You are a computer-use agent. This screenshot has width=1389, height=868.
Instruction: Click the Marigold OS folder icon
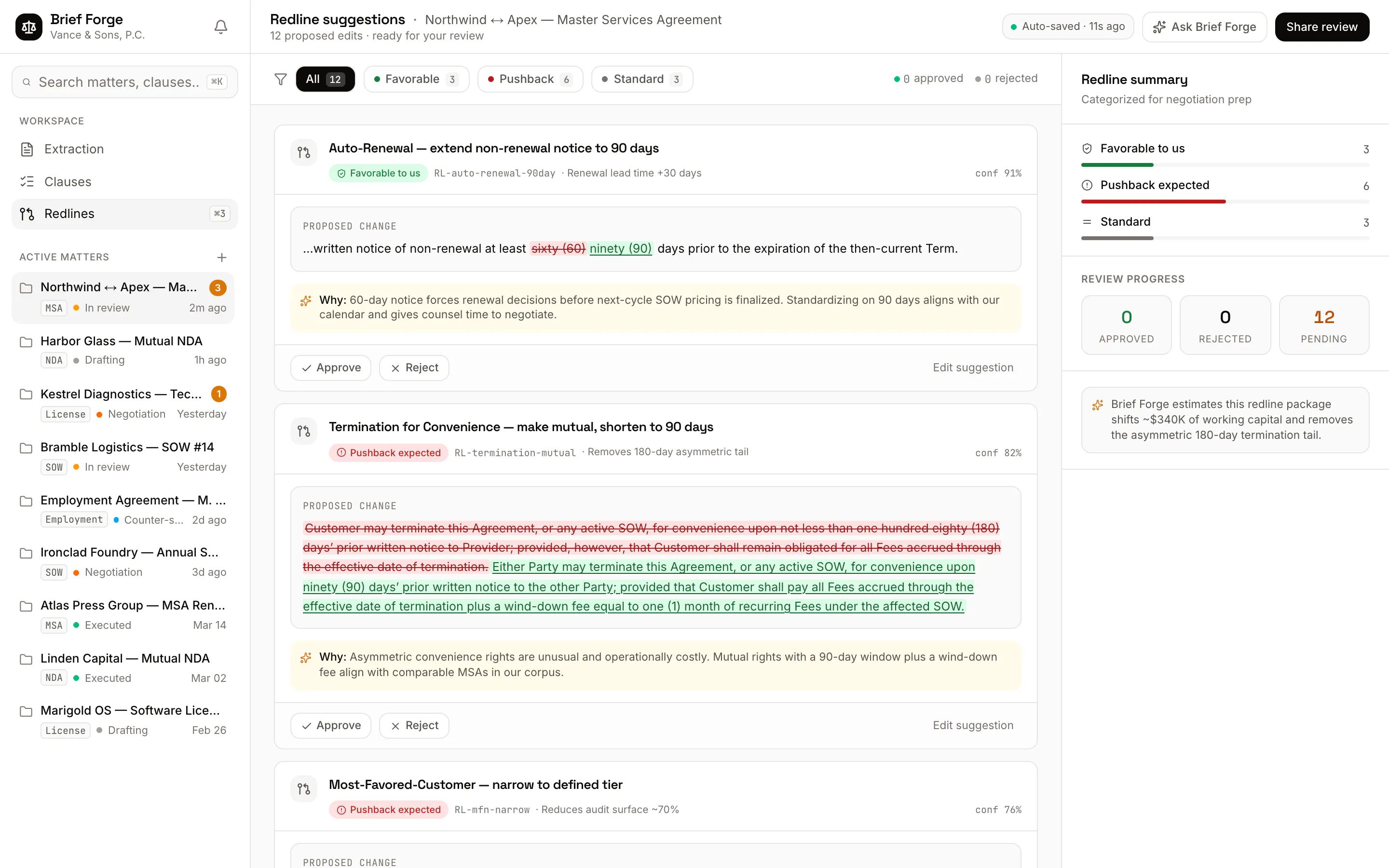(27, 711)
